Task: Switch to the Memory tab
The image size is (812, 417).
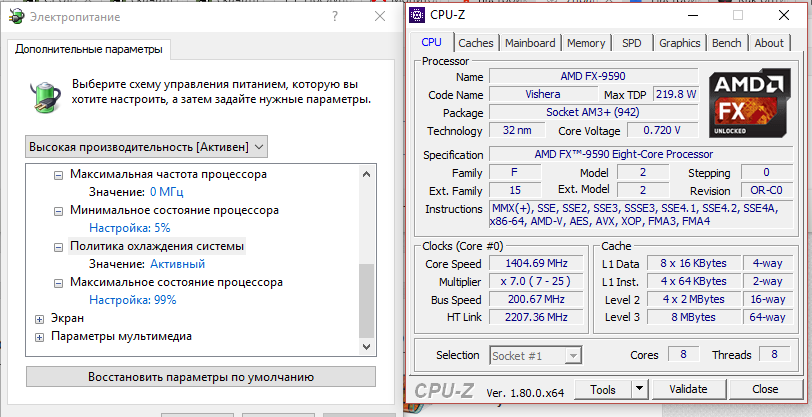Action: 586,43
